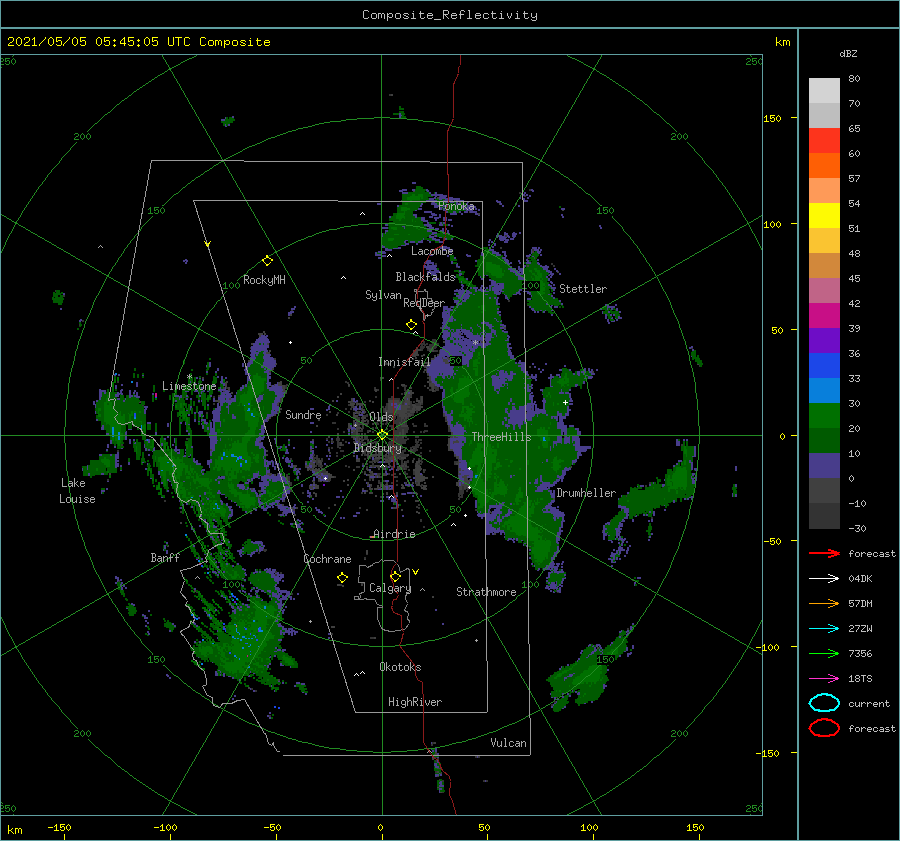Click the yellow diamond marker near RockyMH

[x=267, y=261]
